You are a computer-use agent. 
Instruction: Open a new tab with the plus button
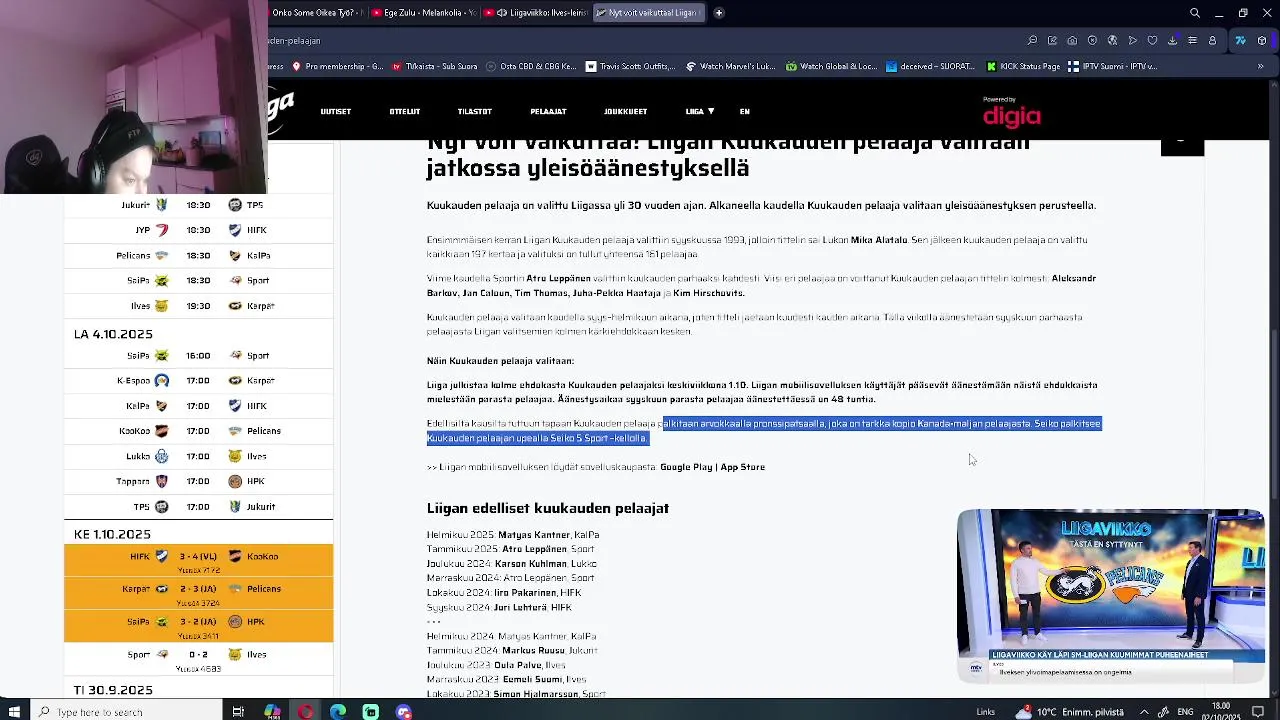coord(718,13)
